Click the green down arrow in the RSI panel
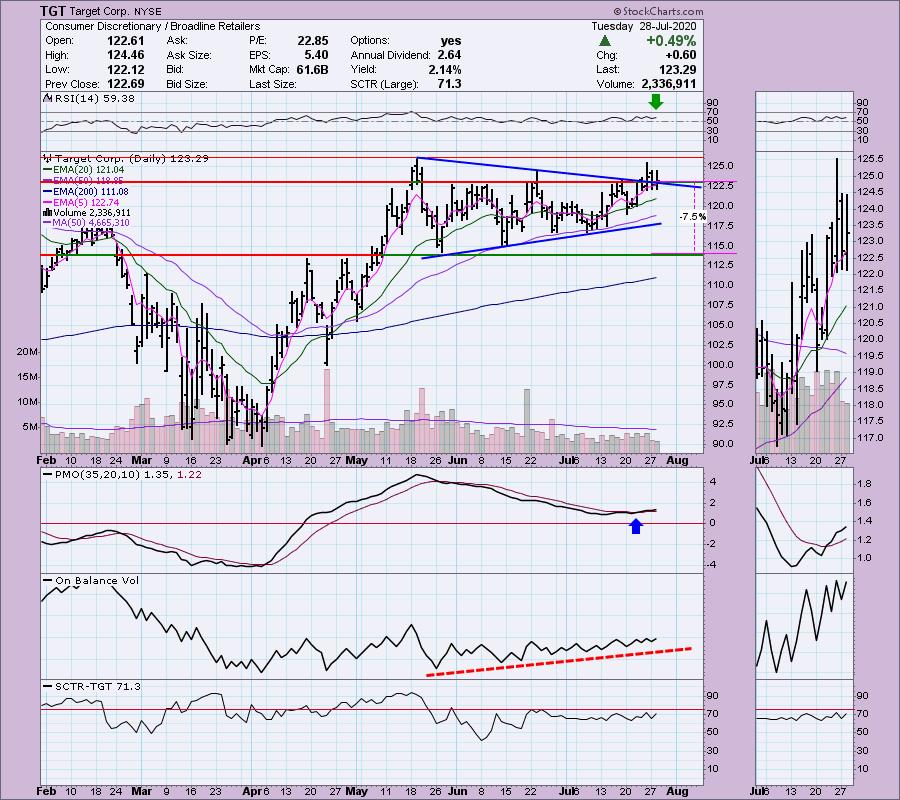Screen dimensions: 900x800 pos(655,102)
